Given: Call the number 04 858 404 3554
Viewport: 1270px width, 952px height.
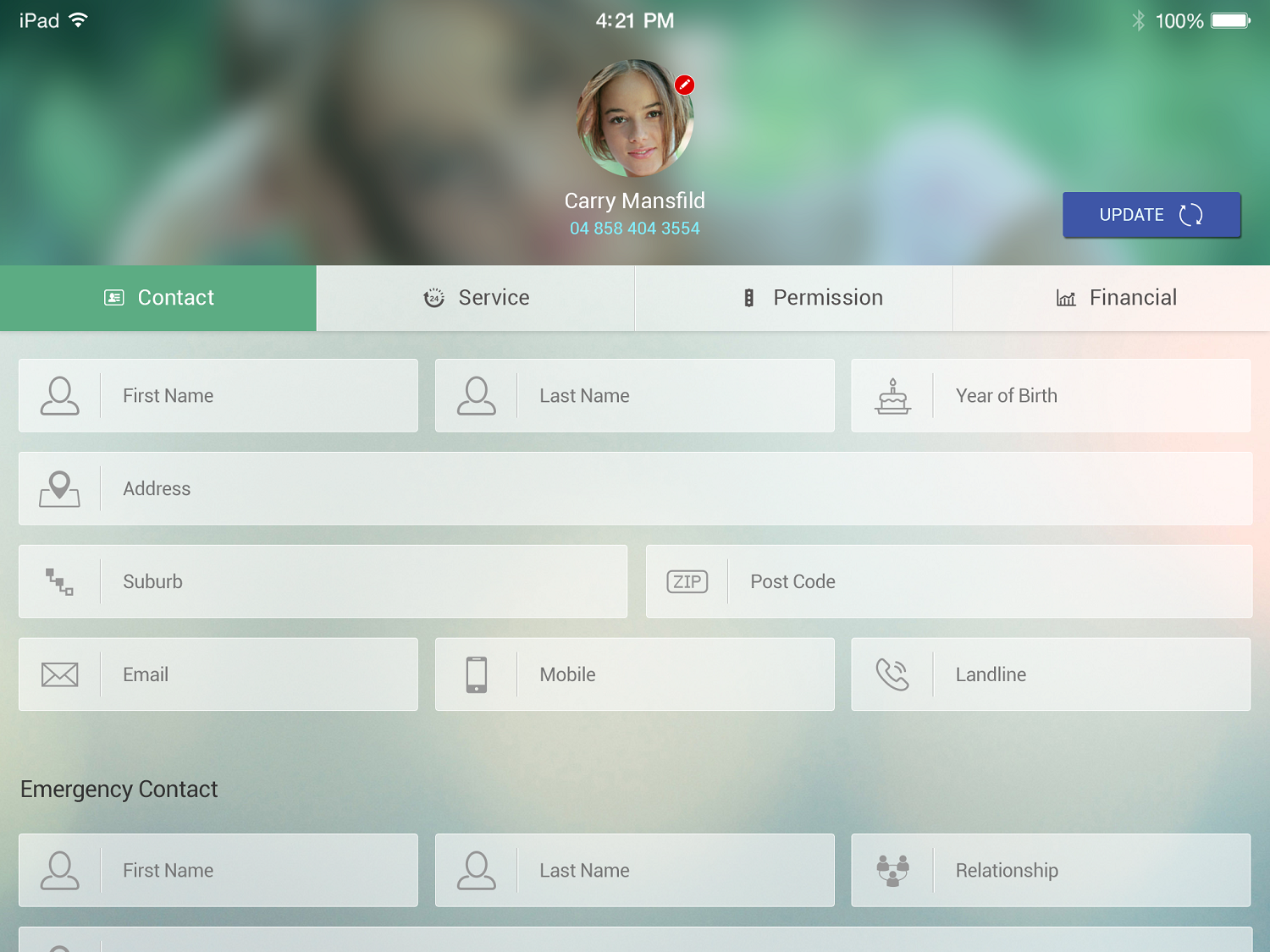Looking at the screenshot, I should pos(635,228).
